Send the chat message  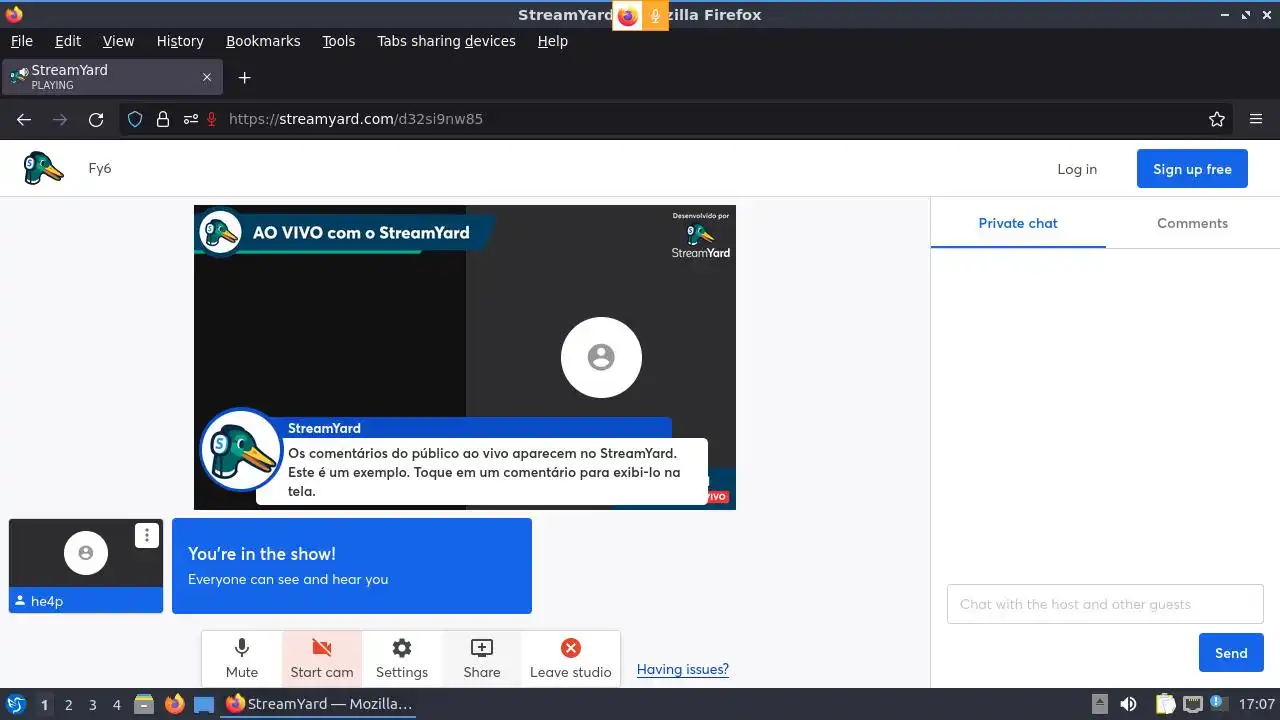pyautogui.click(x=1231, y=653)
